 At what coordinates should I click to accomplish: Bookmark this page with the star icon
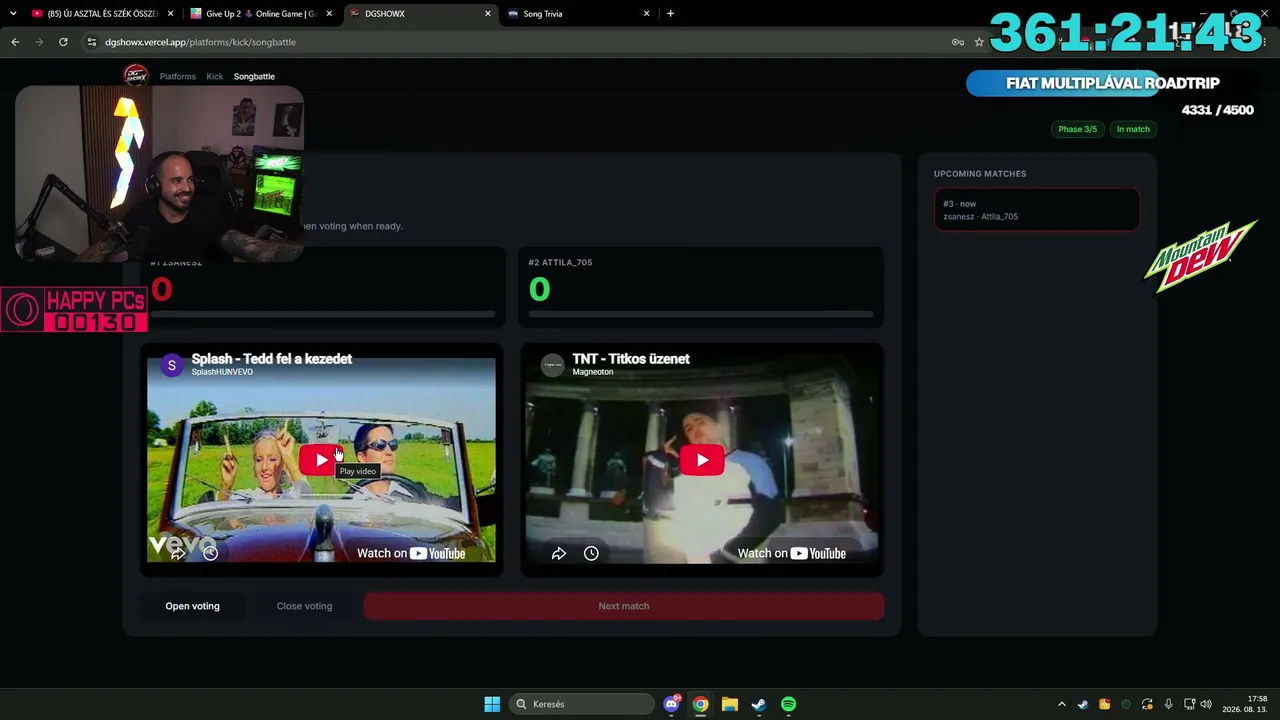click(979, 42)
